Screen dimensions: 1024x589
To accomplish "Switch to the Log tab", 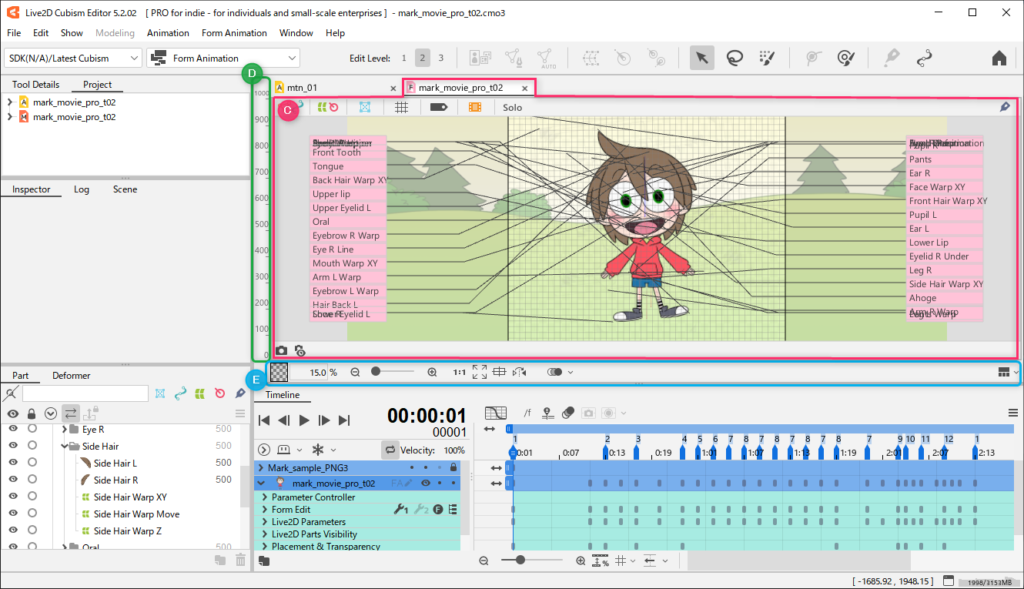I will pyautogui.click(x=81, y=189).
